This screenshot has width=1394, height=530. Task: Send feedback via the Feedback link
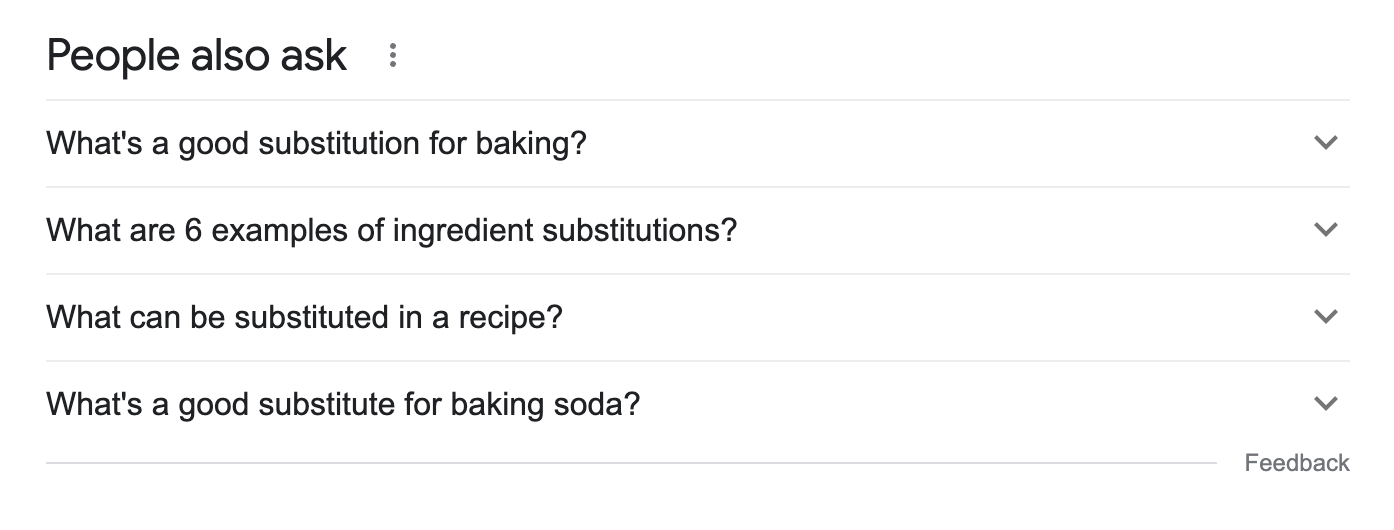(1296, 463)
